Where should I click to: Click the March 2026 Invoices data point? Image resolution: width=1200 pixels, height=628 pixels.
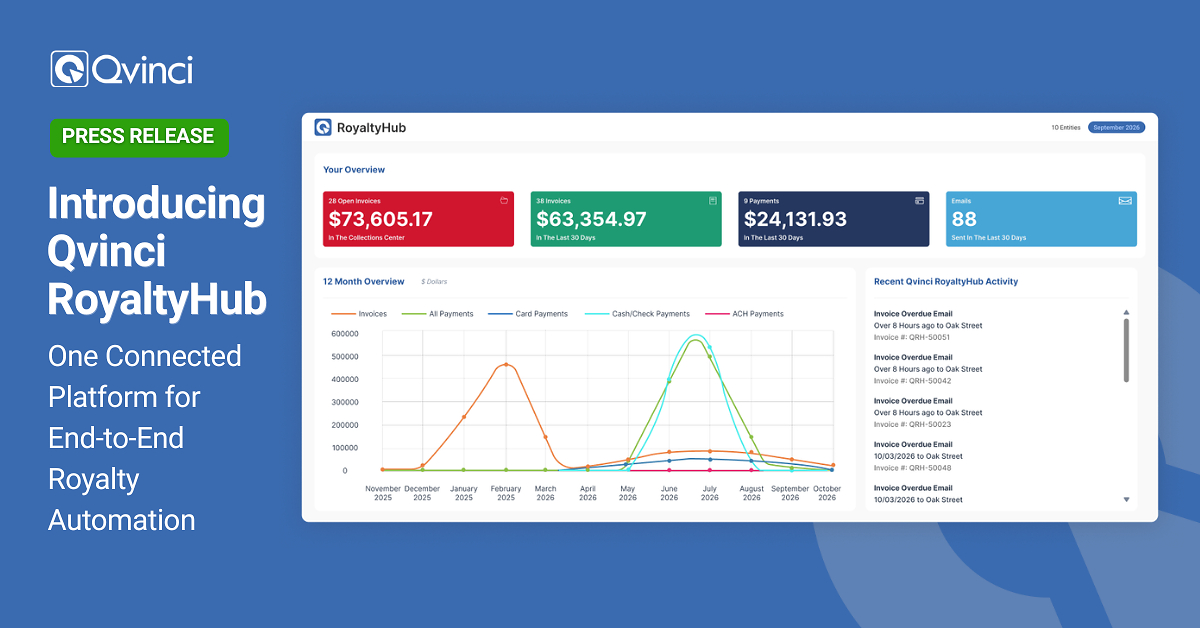click(x=545, y=437)
